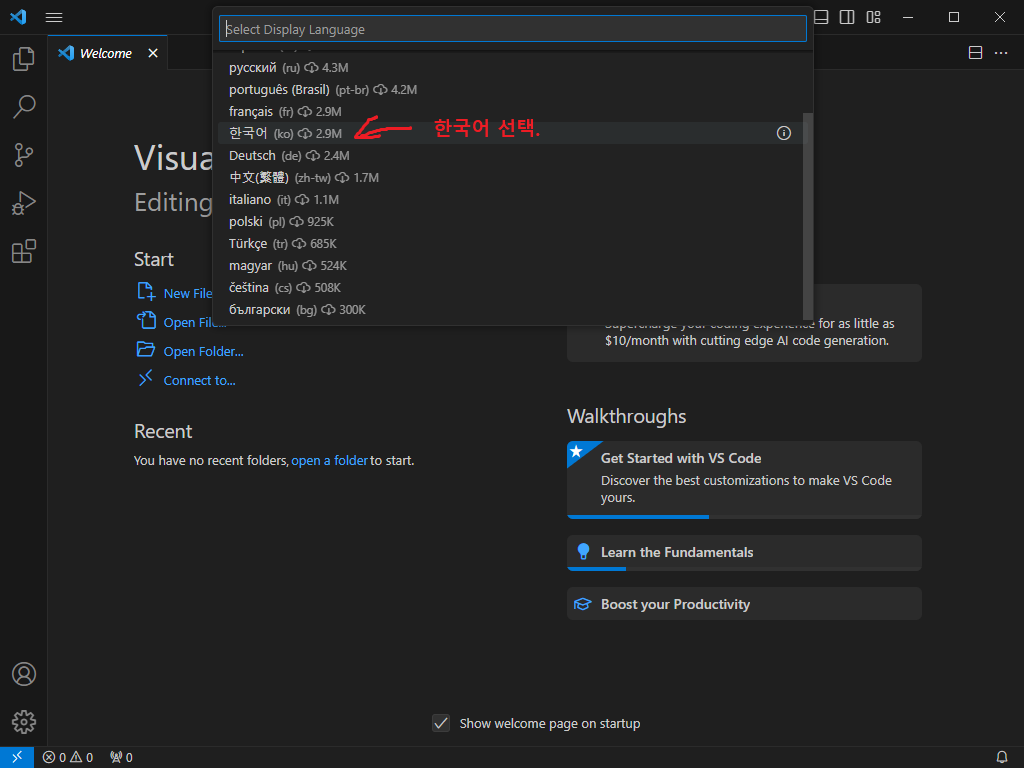Select Deutsch (de) language
This screenshot has width=1024, height=768.
(x=513, y=155)
